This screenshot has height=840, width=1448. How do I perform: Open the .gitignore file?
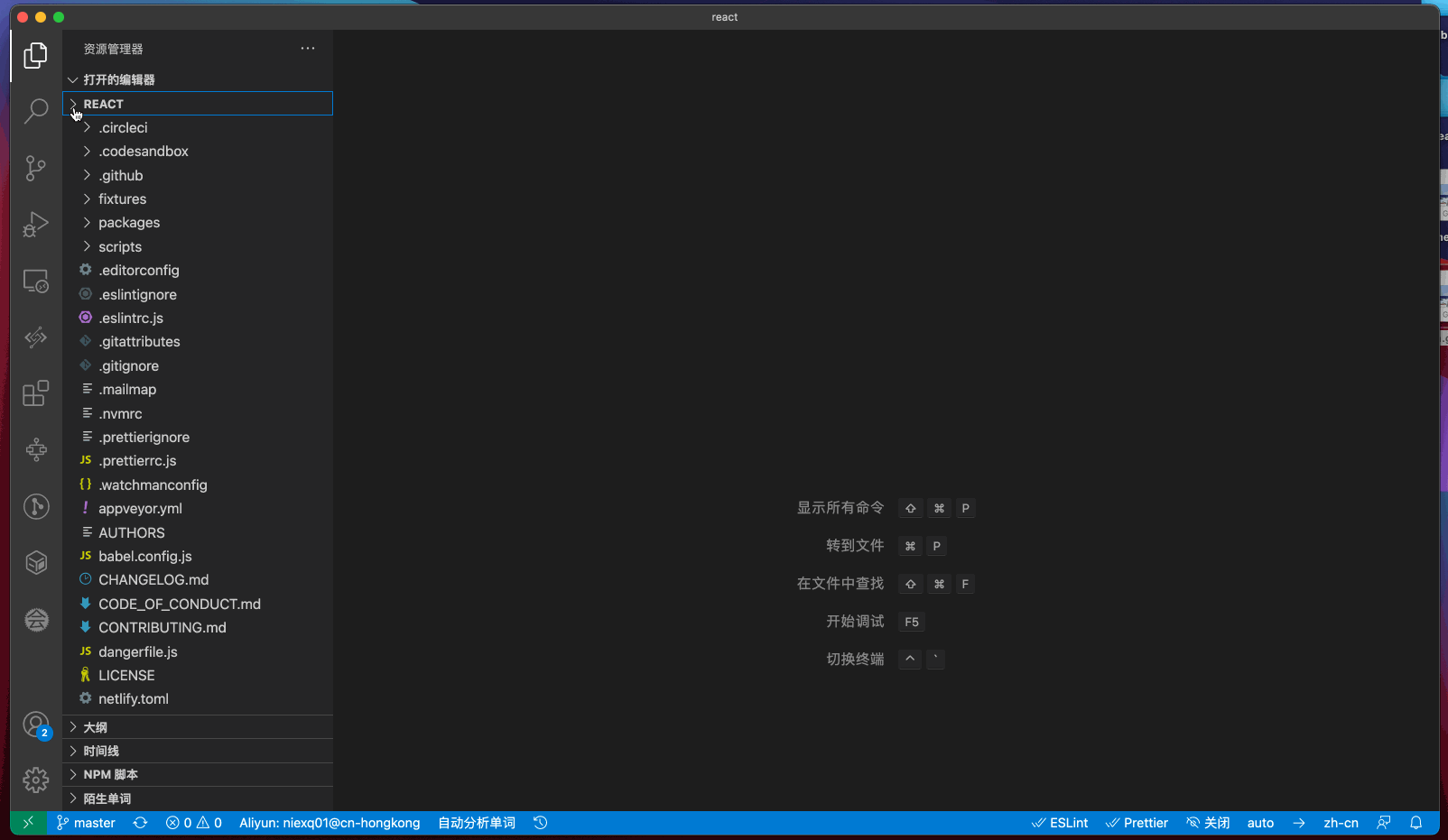(x=198, y=365)
